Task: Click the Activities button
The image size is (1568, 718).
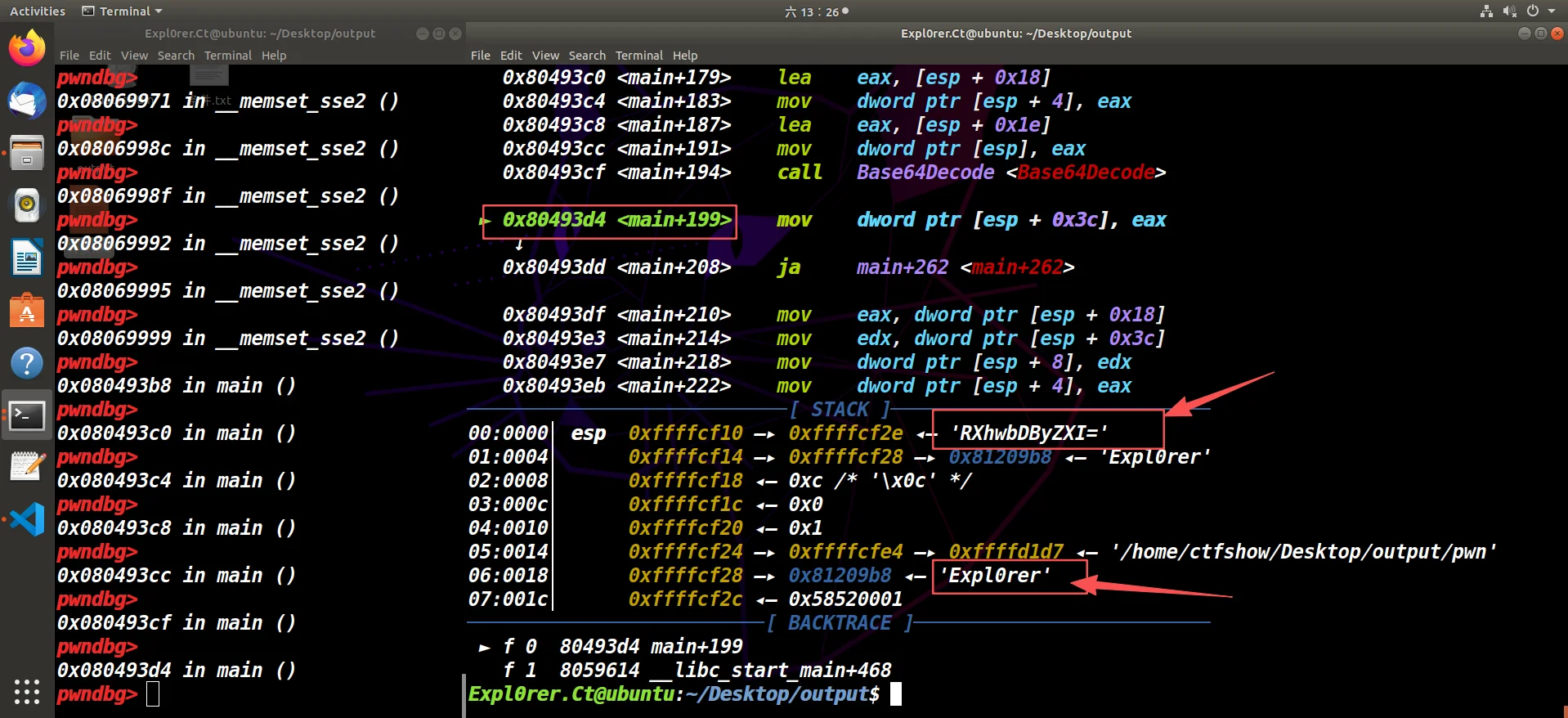Action: 37,11
